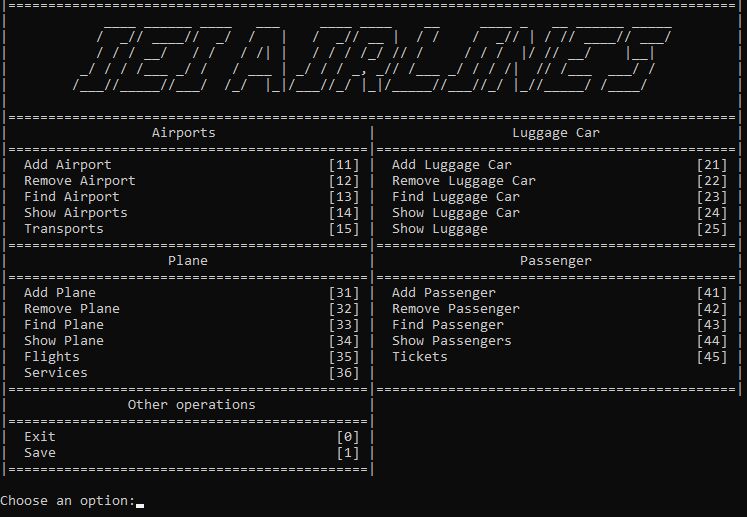
Task: Select the 'Remove Plane' line
Action: pyautogui.click(x=71, y=309)
